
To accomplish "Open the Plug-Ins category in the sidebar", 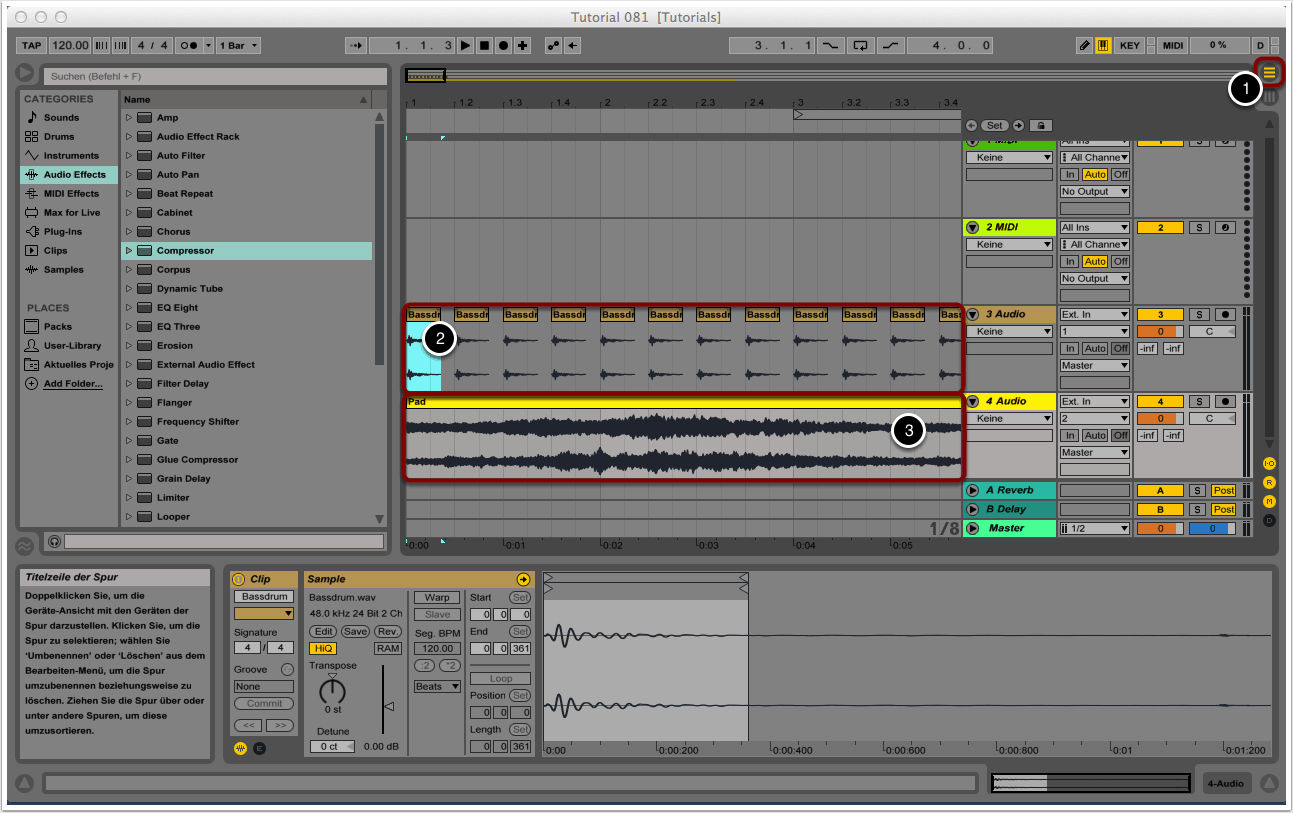I will point(62,232).
